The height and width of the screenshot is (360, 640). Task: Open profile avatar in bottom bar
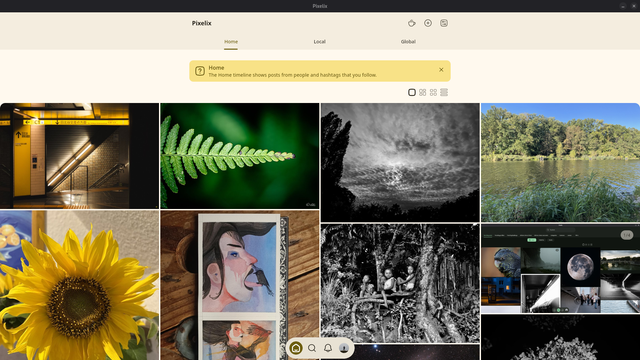344,348
